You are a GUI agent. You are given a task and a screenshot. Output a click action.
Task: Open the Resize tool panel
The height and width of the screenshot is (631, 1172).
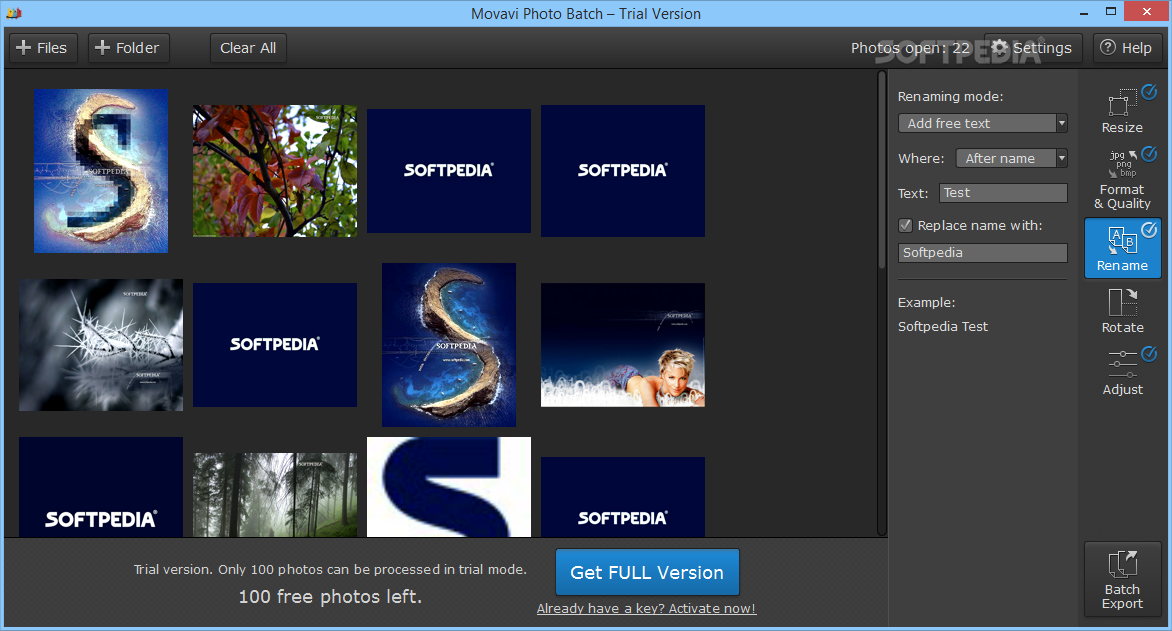point(1122,110)
